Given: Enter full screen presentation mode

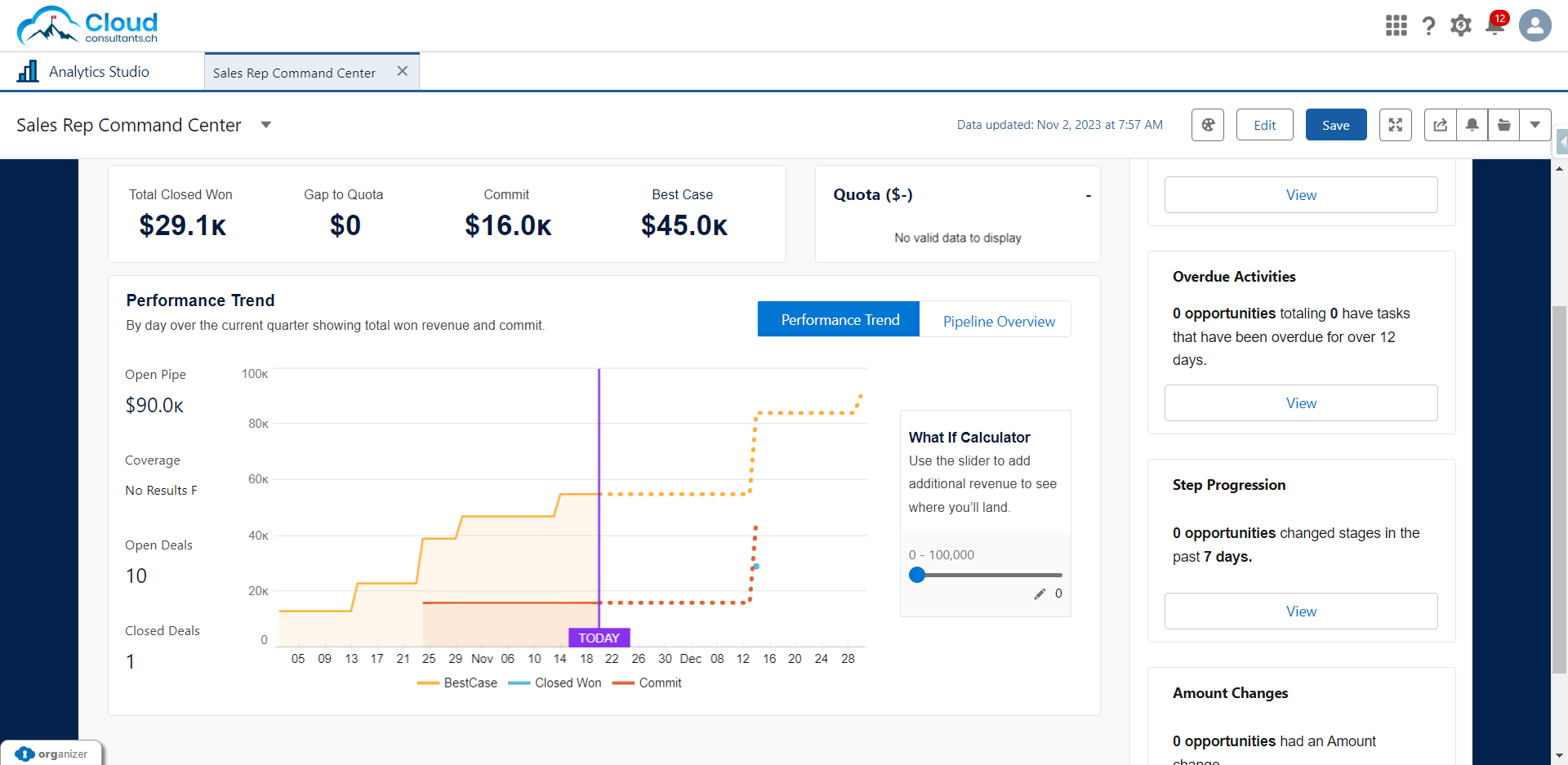Looking at the screenshot, I should (1395, 125).
